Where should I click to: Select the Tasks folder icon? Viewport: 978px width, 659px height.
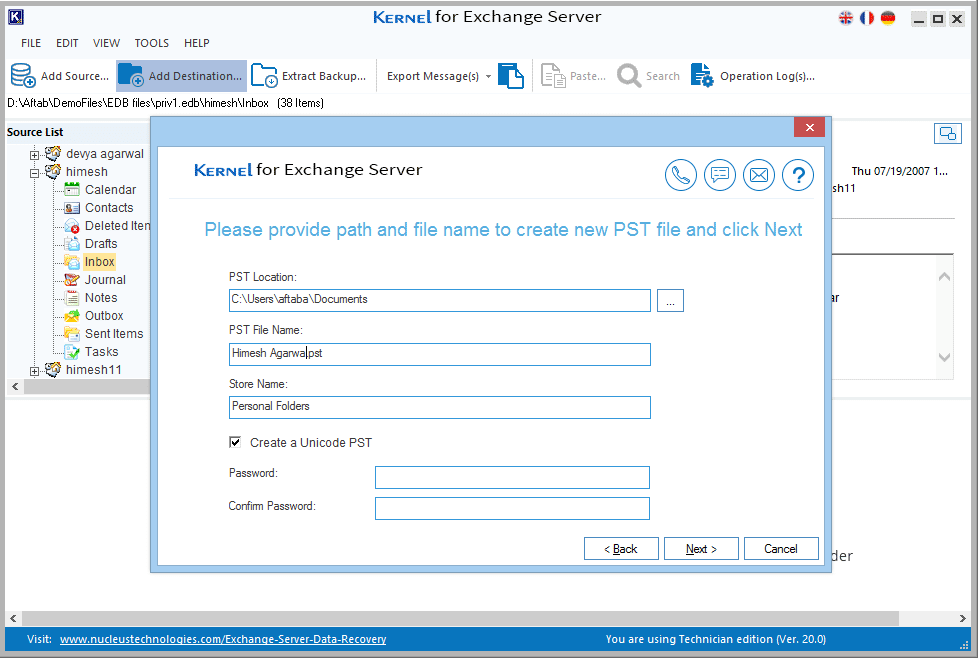click(x=72, y=352)
